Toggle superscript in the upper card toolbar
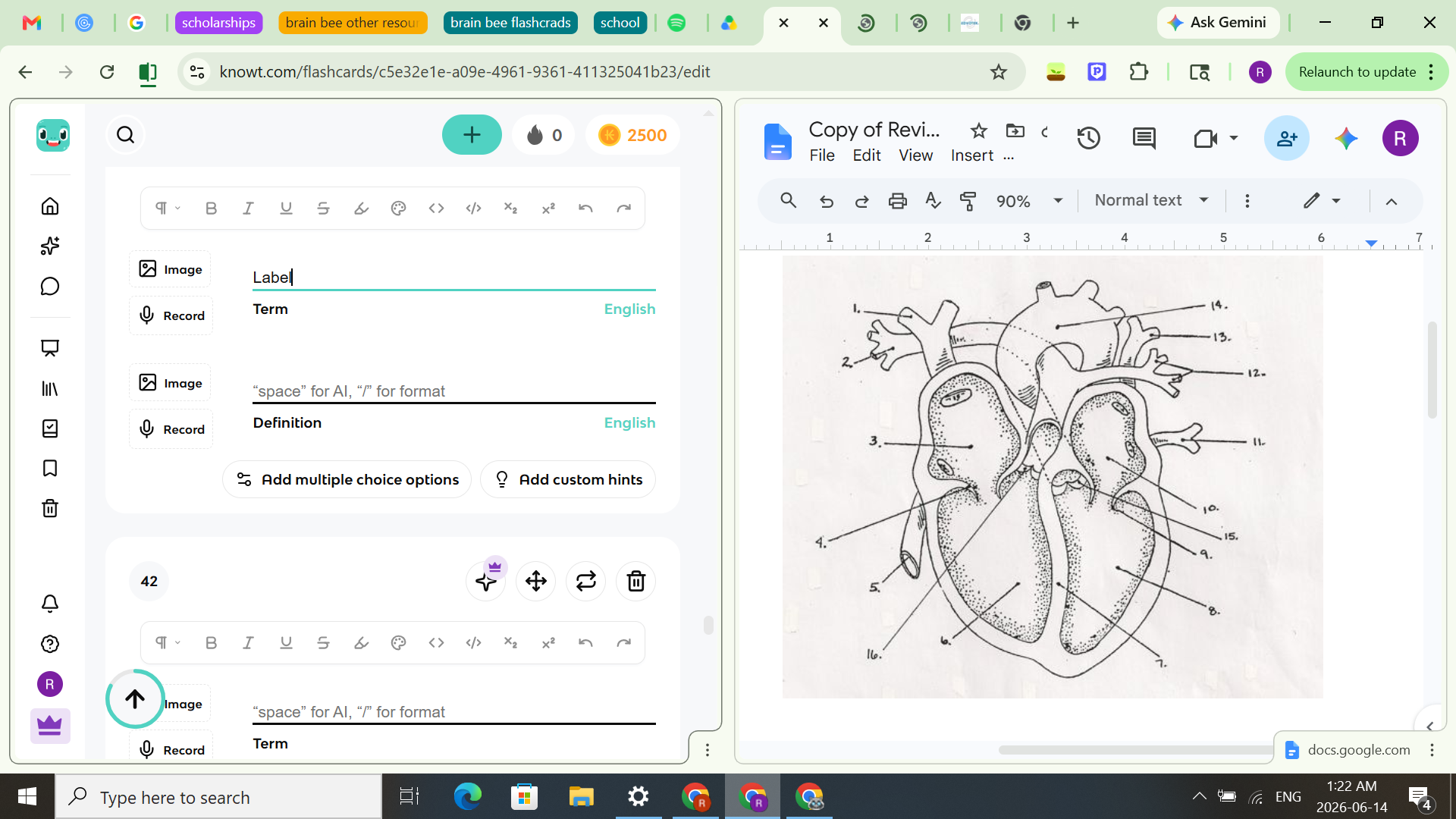 [548, 209]
